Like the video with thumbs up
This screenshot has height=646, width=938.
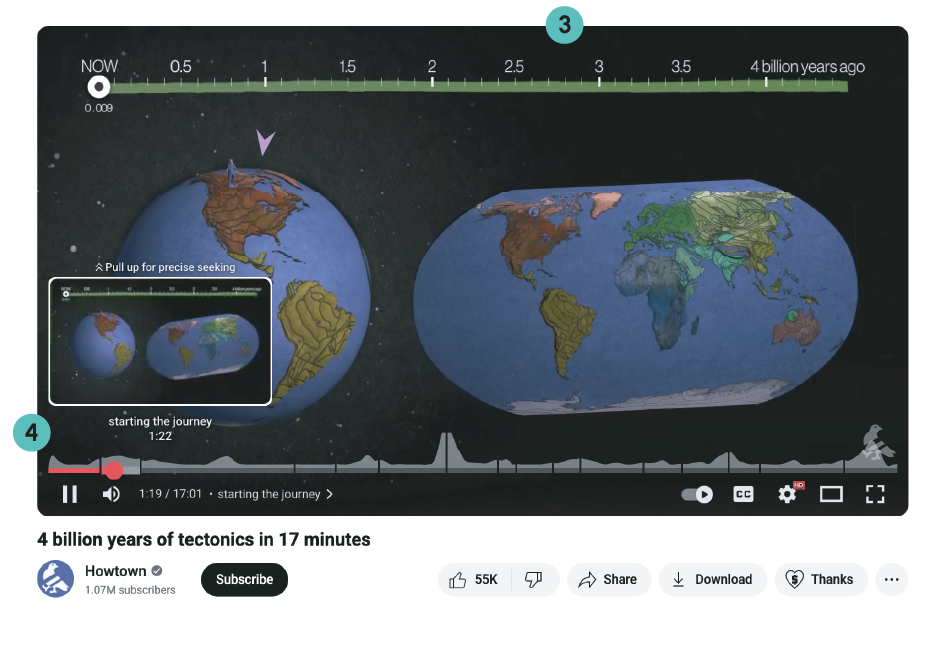[474, 580]
